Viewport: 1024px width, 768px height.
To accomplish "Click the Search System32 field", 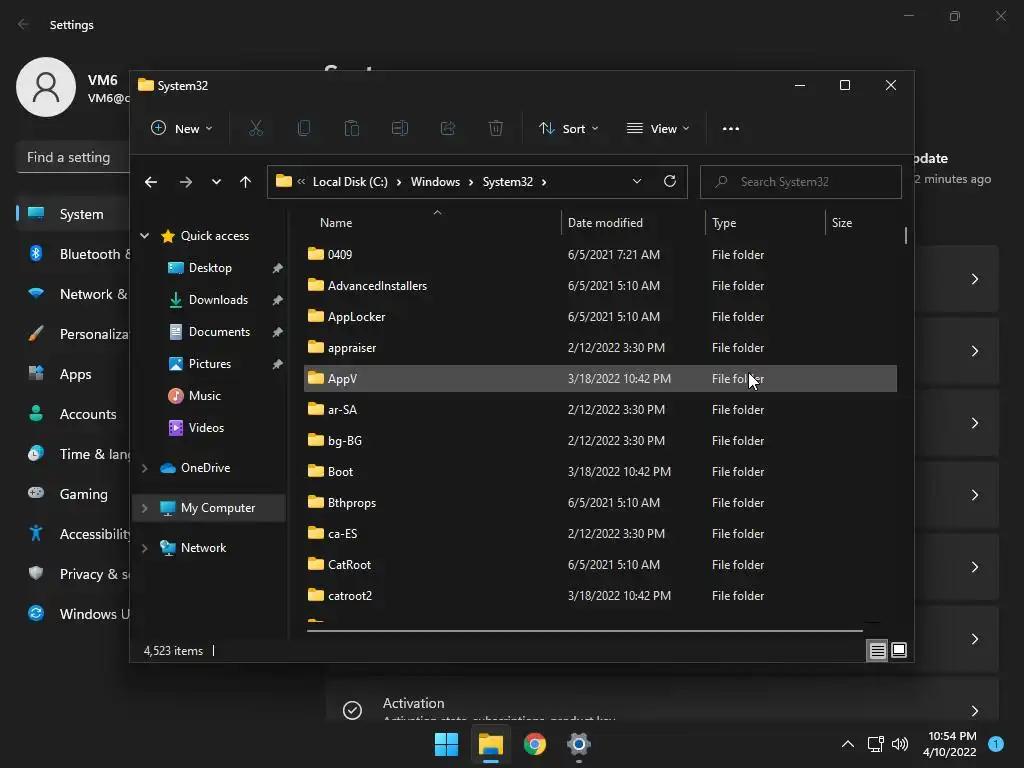I will pyautogui.click(x=801, y=182).
